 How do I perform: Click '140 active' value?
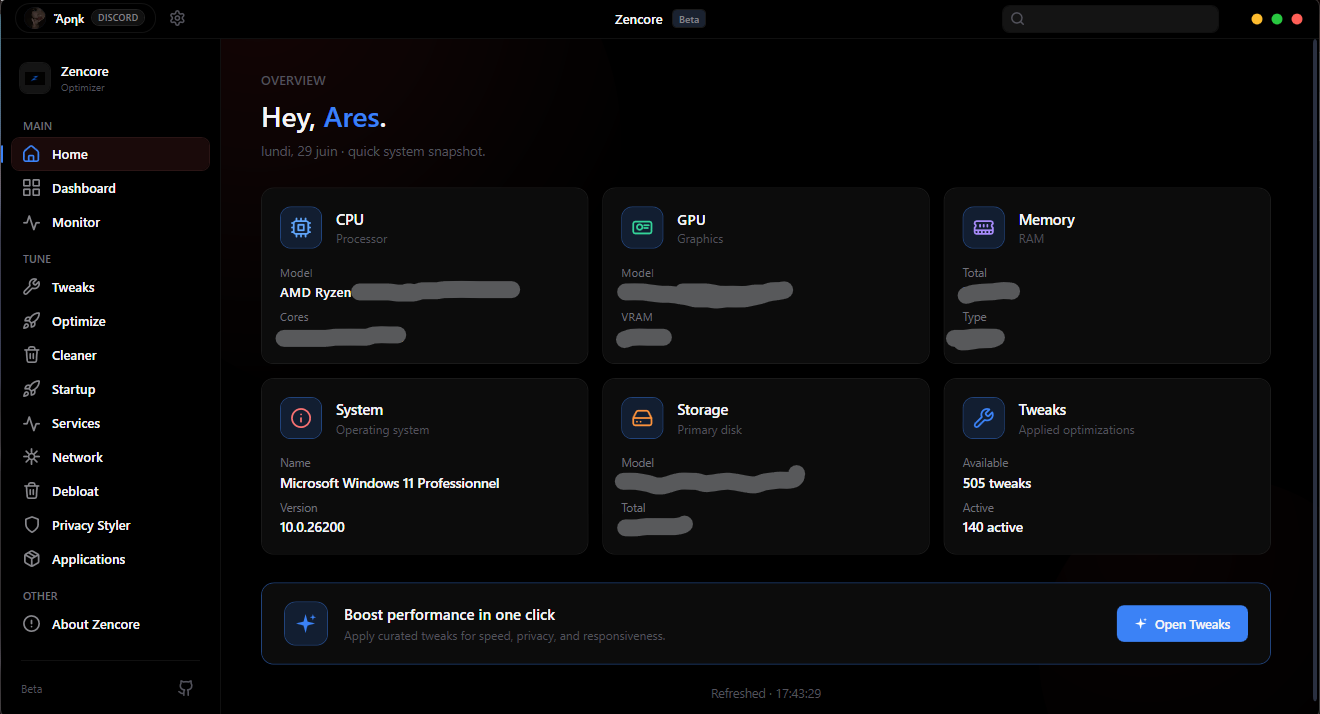(x=993, y=527)
